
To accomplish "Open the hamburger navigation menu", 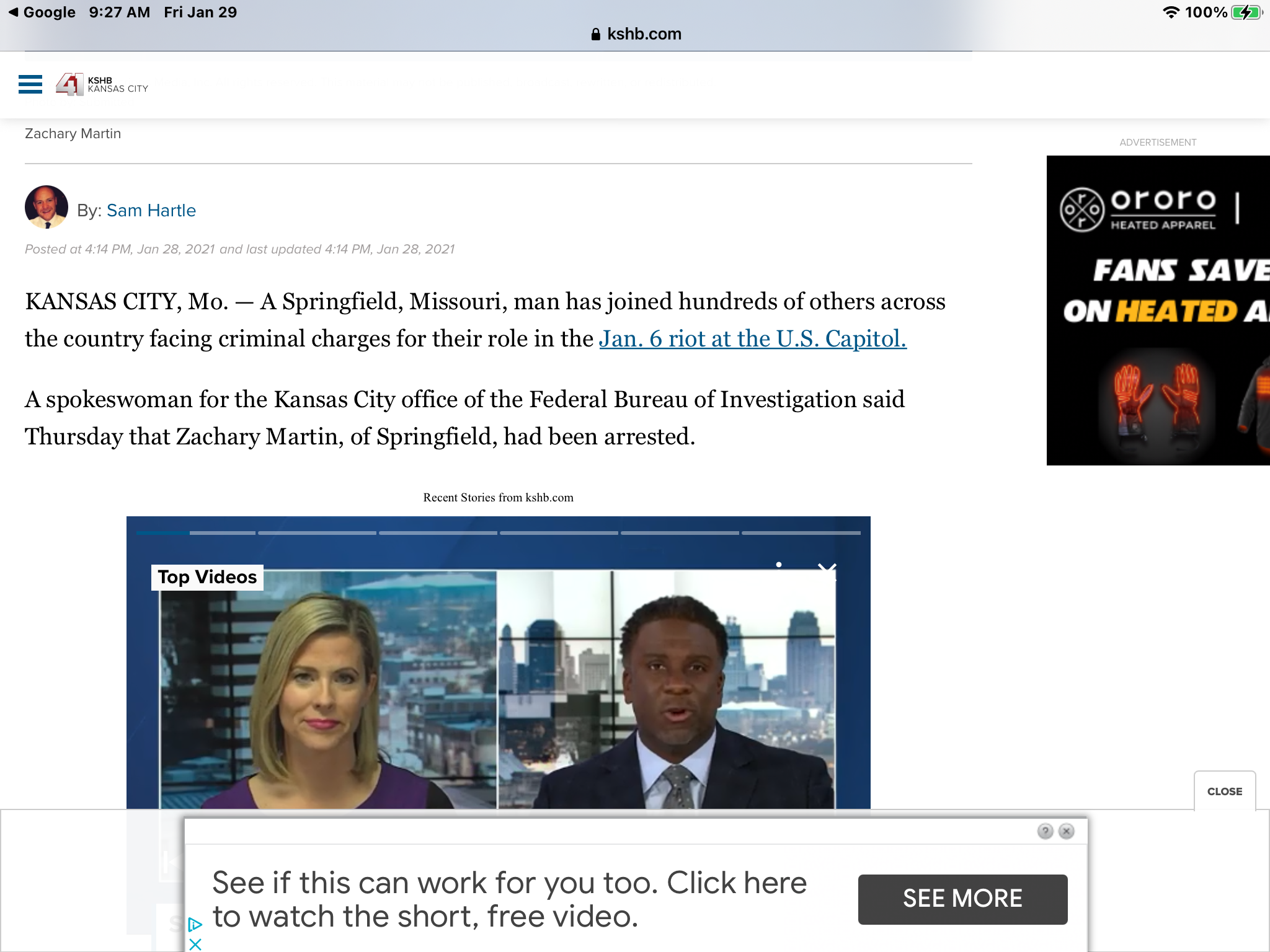I will [x=30, y=84].
